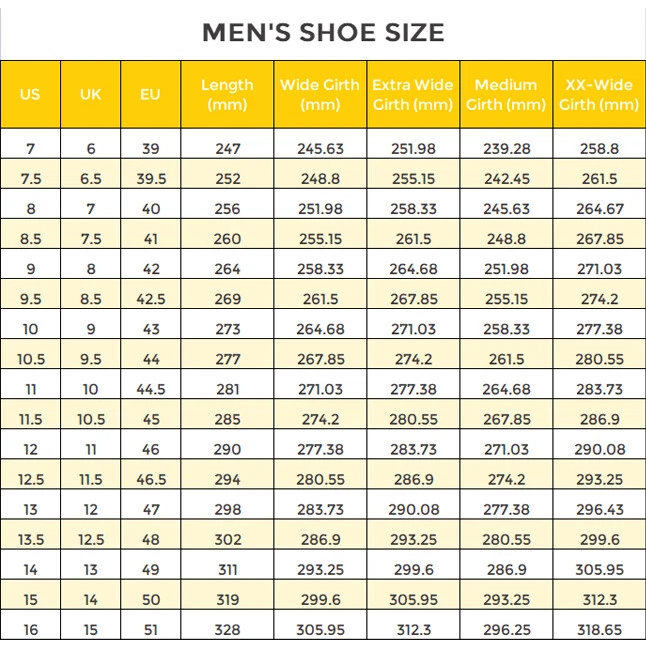
Task: Click US size 7 cell
Action: (30, 149)
